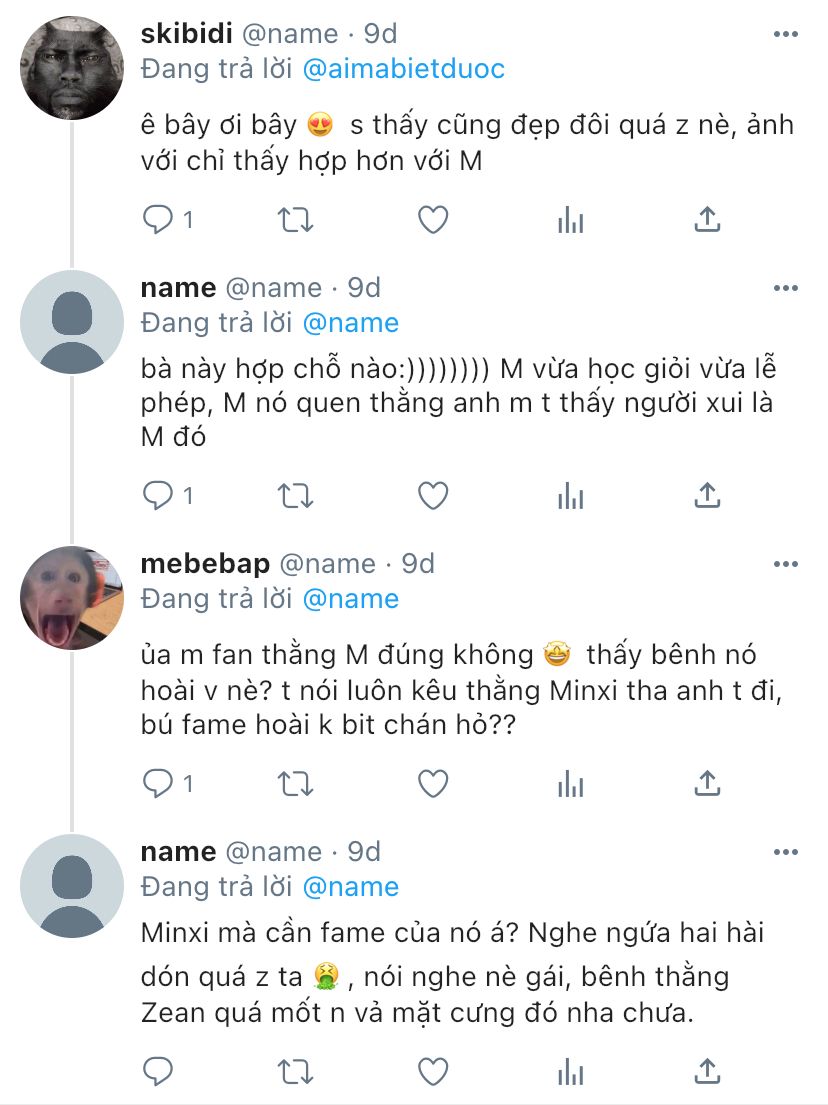Click the mebebap username

click(x=205, y=564)
